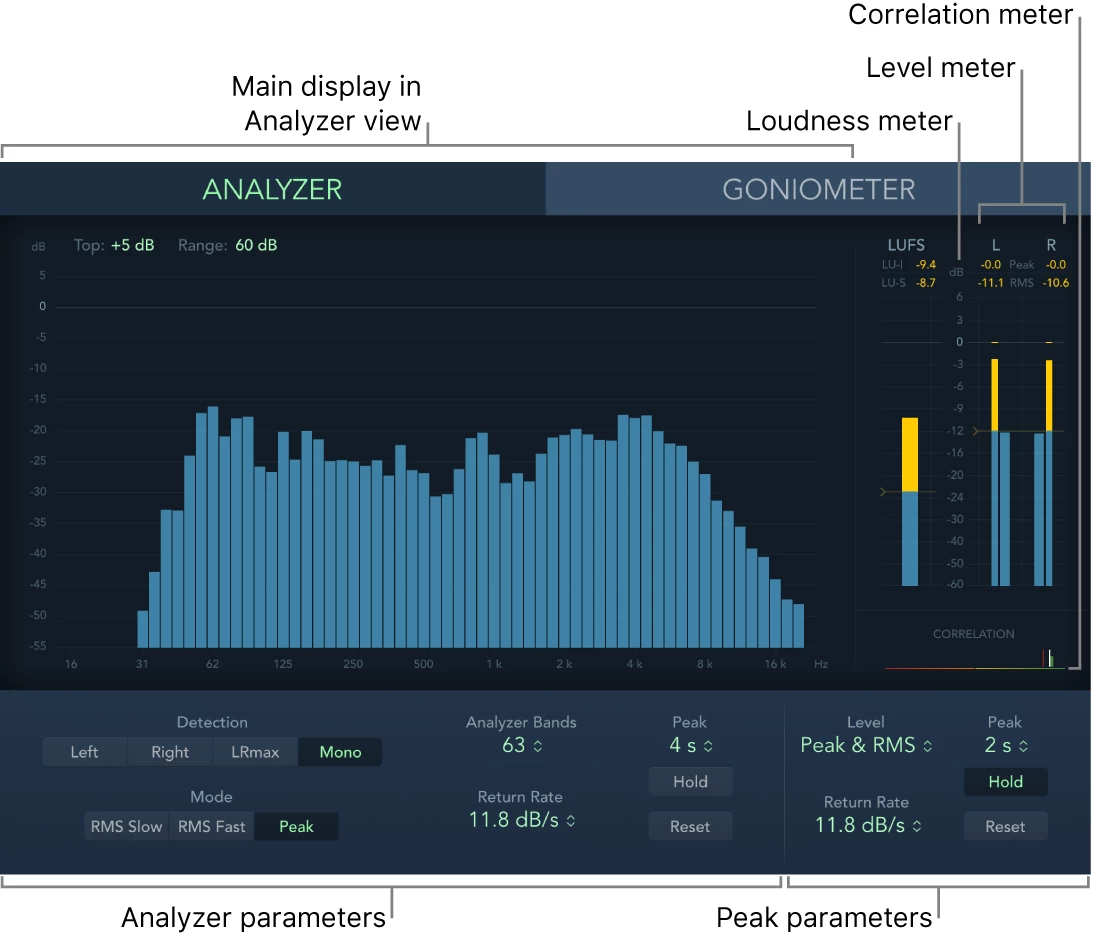Toggle the level meter Hold button
Image resolution: width=1093 pixels, height=939 pixels.
1005,782
